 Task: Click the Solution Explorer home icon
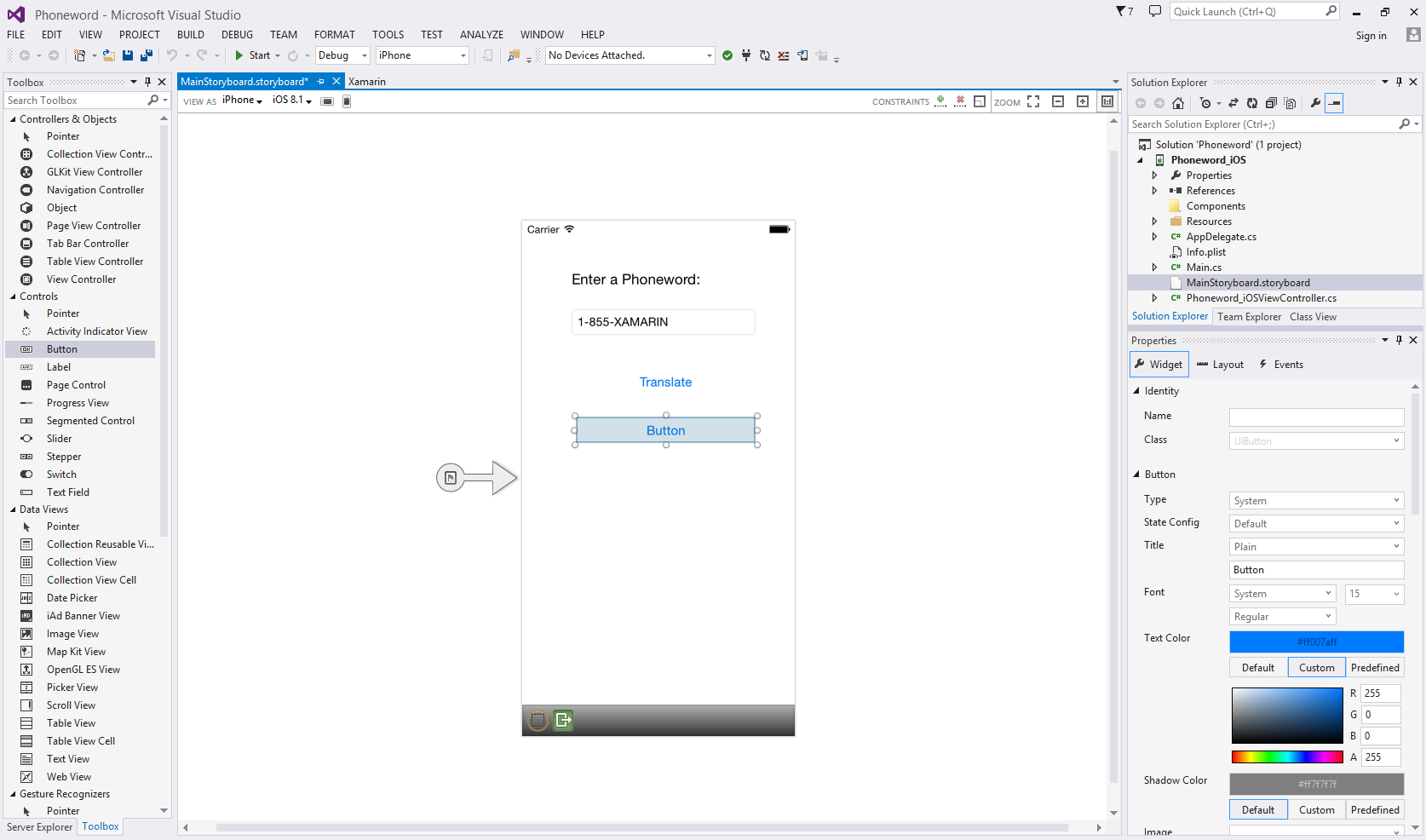click(x=1178, y=103)
